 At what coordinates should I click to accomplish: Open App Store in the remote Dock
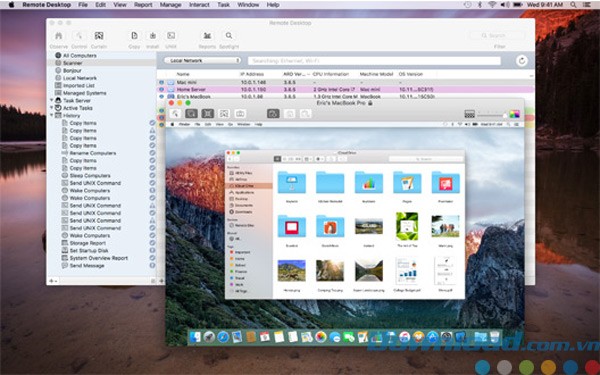(432, 337)
